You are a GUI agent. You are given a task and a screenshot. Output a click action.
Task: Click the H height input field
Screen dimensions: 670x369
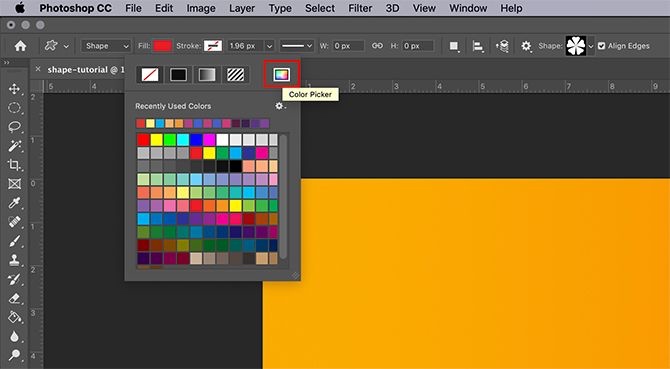tap(417, 46)
